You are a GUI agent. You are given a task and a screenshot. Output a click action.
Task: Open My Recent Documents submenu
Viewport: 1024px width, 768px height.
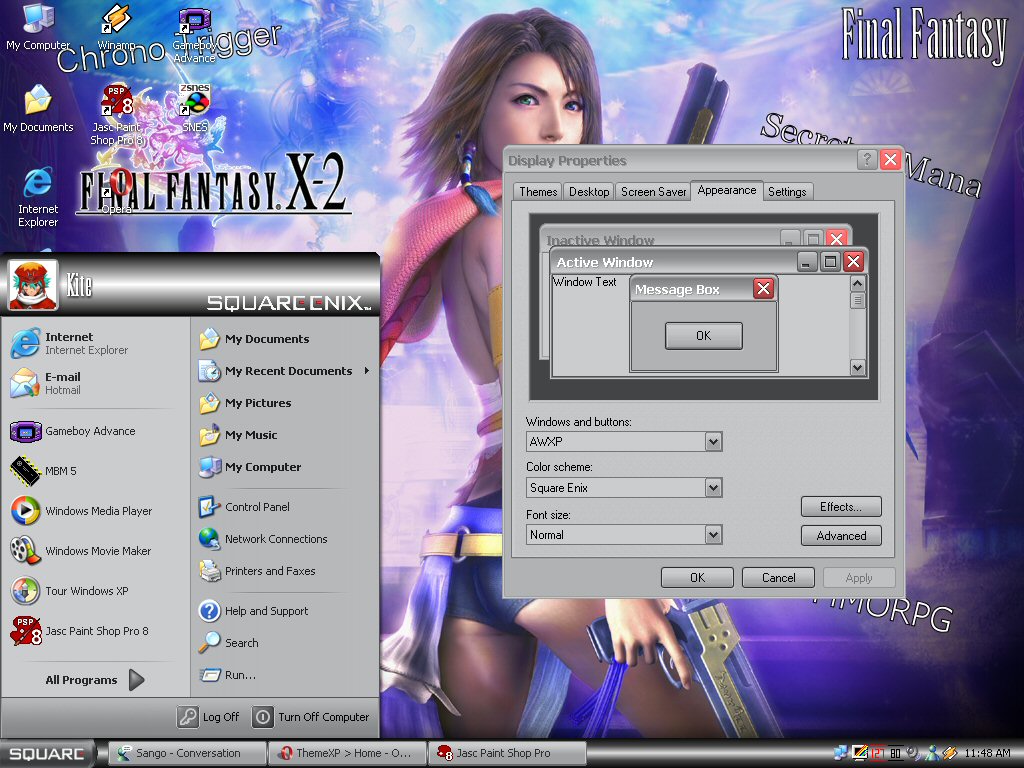point(287,371)
